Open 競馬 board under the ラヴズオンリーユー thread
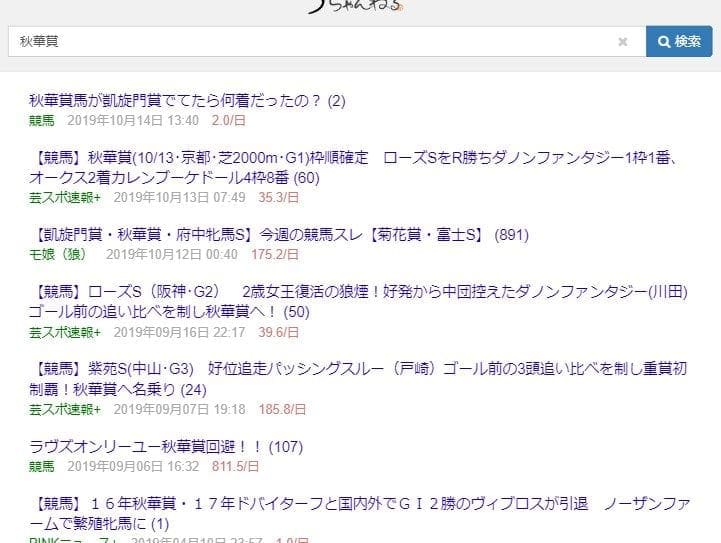This screenshot has width=721, height=543. (41, 466)
